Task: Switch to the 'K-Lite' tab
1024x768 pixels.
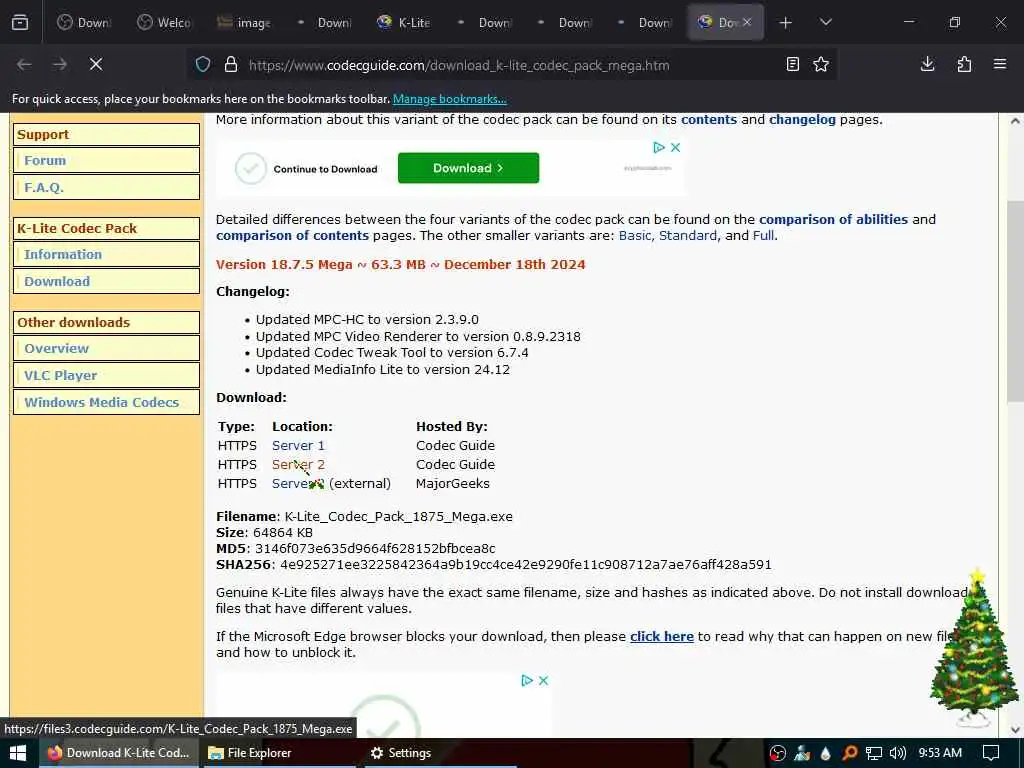Action: click(404, 23)
